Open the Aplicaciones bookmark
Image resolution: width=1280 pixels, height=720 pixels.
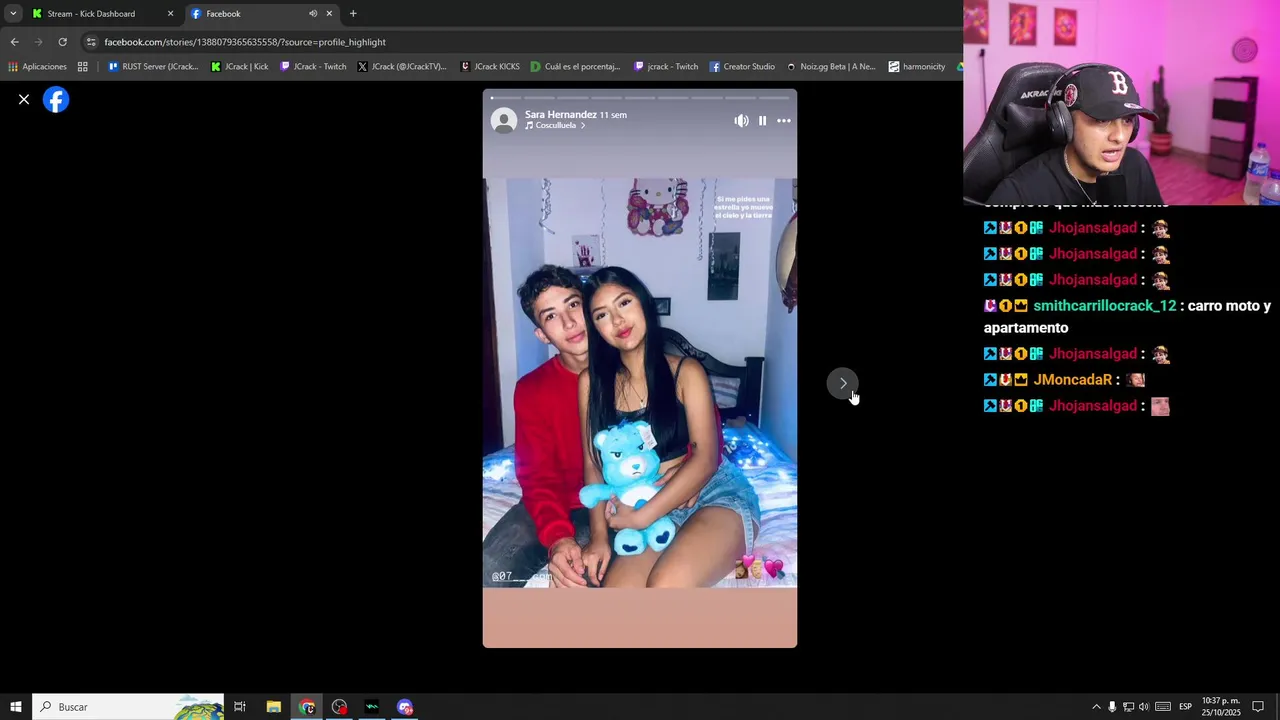pos(37,67)
